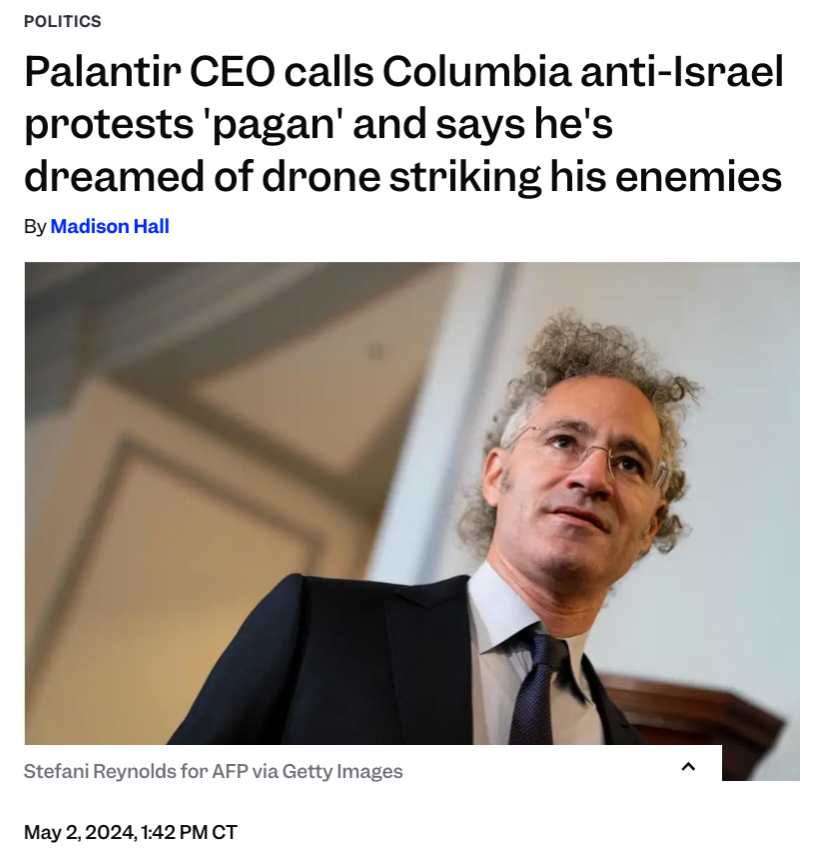Screen dimensions: 820x857
Task: Toggle the caption bar's chevron control
Action: pos(688,767)
